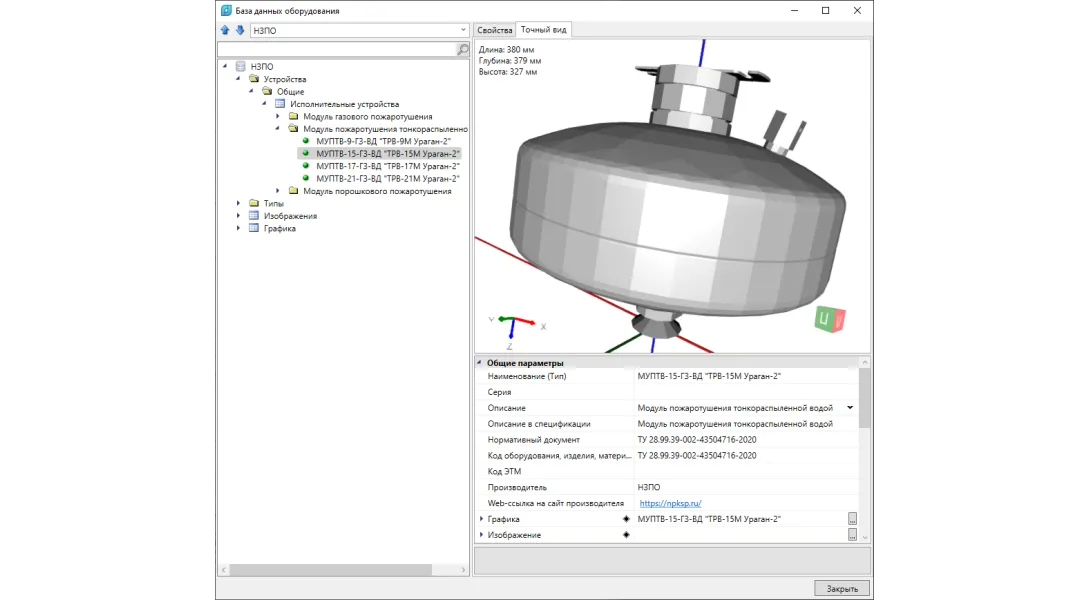The image size is (1088, 600).
Task: Click the blue up arrow icon
Action: click(225, 31)
